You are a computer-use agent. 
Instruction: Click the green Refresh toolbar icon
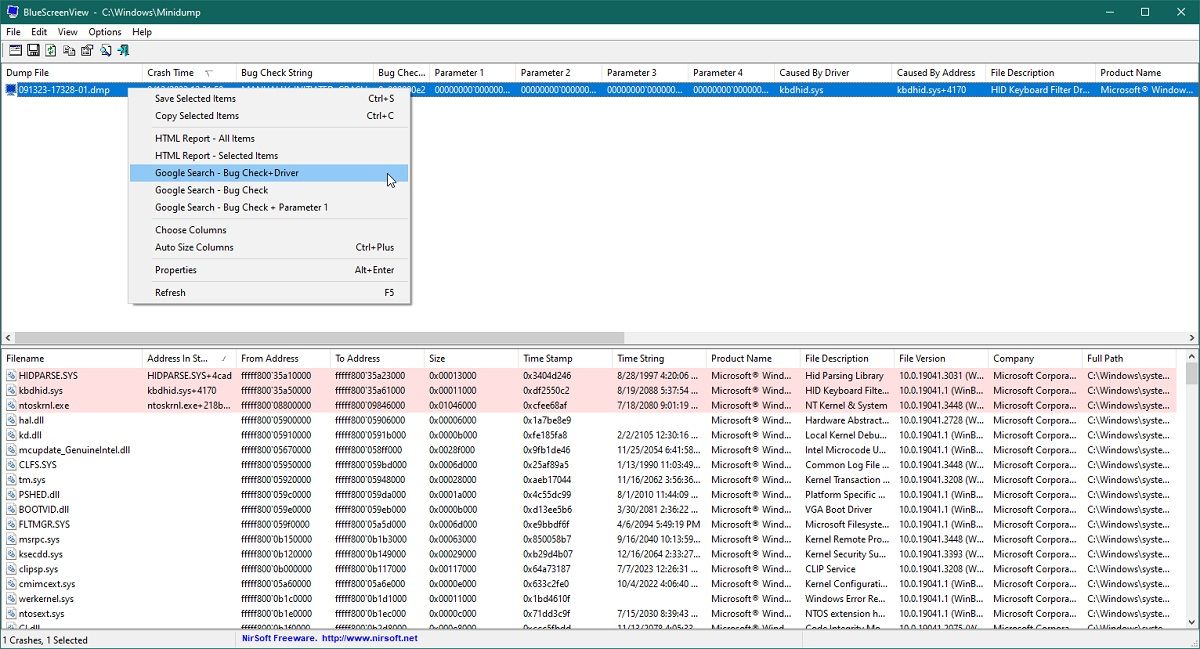point(51,50)
